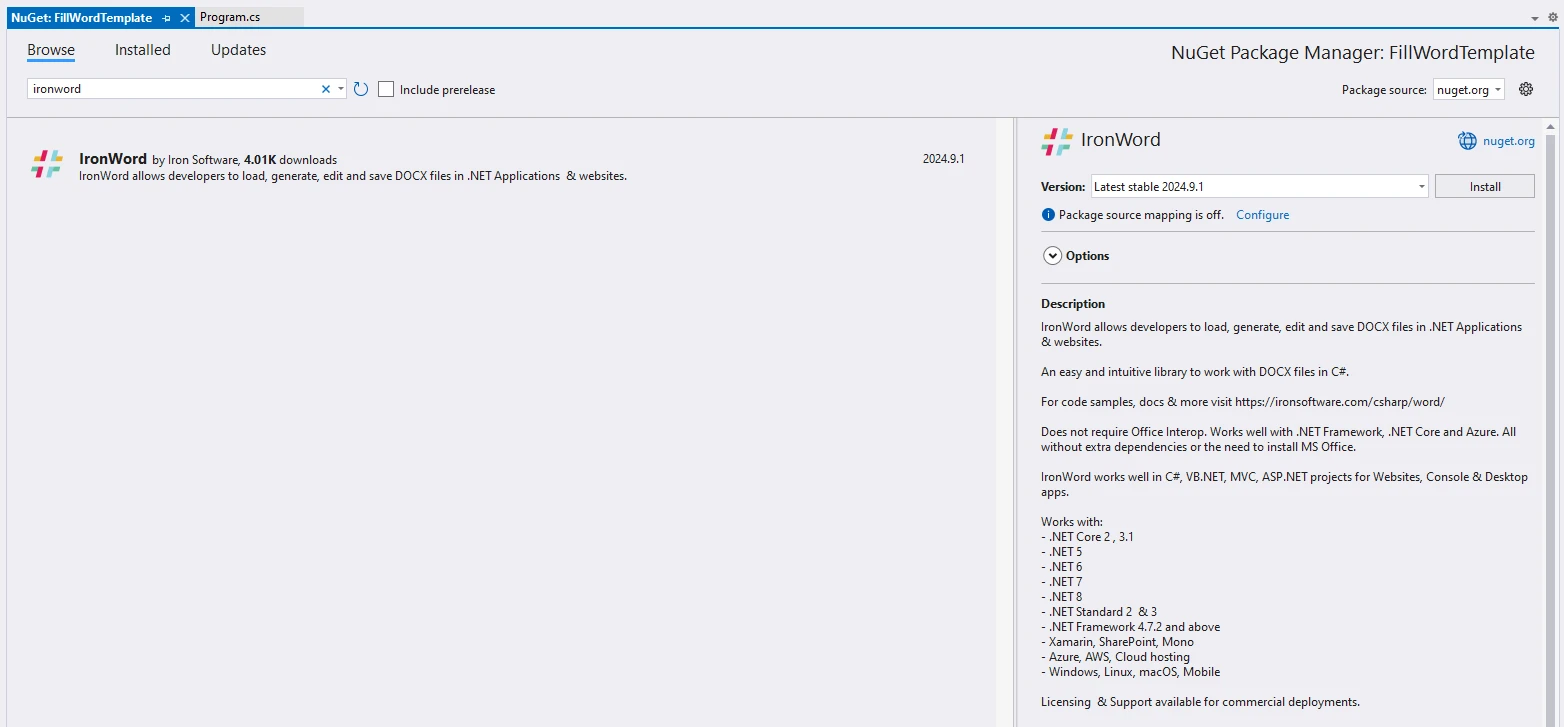Expand the Options section
This screenshot has width=1564, height=727.
(1052, 256)
